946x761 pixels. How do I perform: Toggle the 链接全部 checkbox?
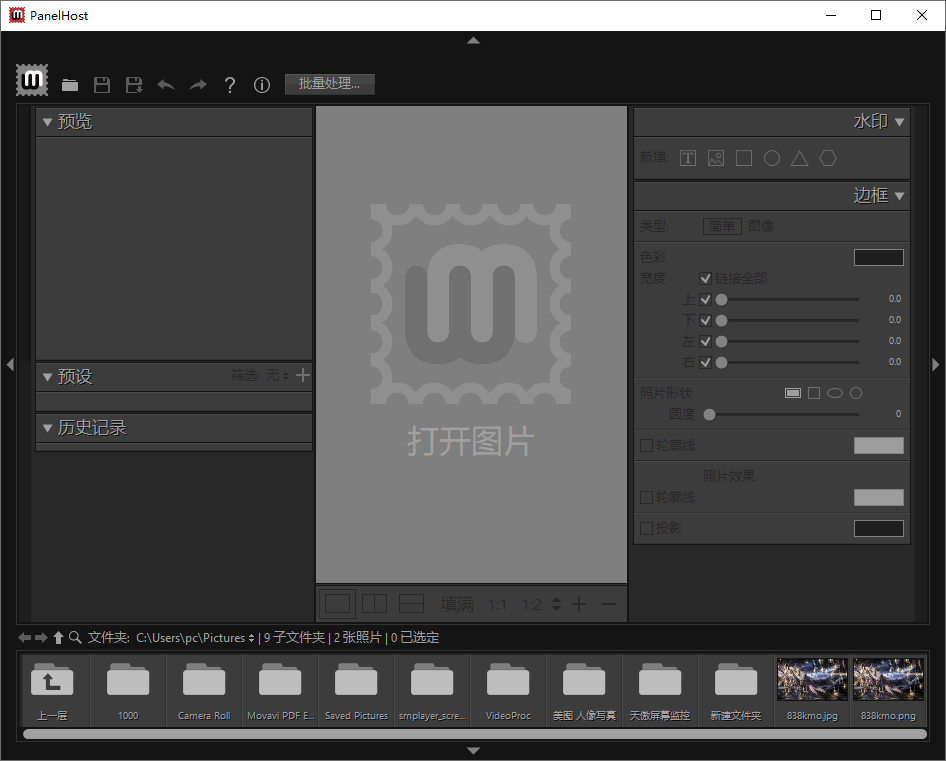point(705,278)
